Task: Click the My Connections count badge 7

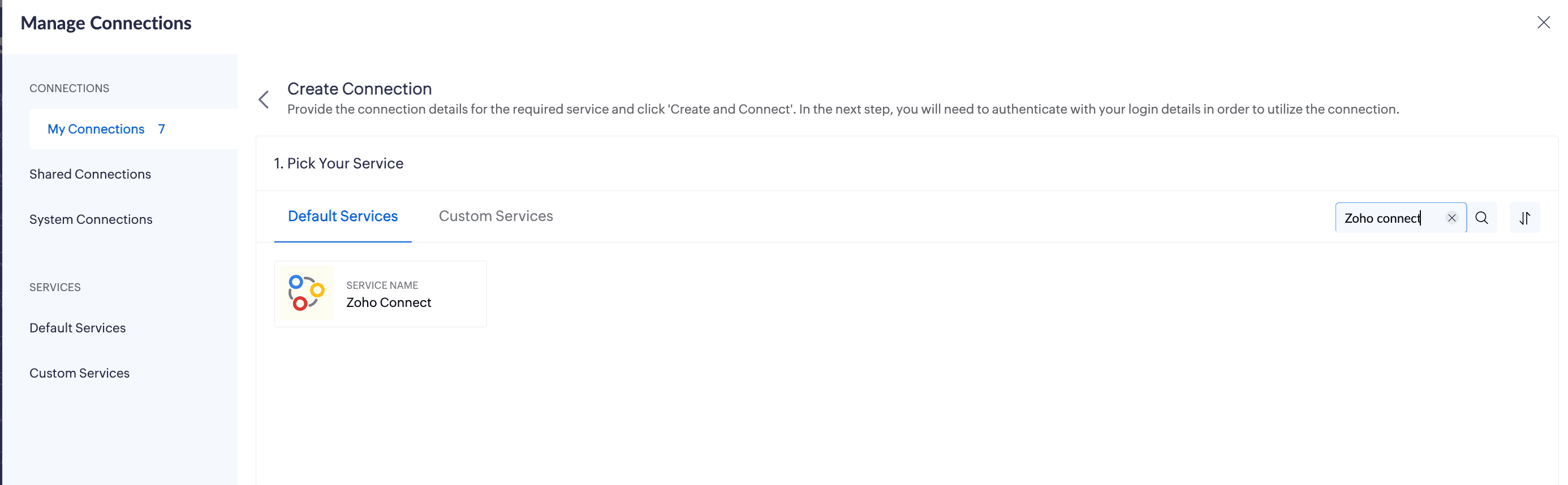Action: (x=161, y=129)
